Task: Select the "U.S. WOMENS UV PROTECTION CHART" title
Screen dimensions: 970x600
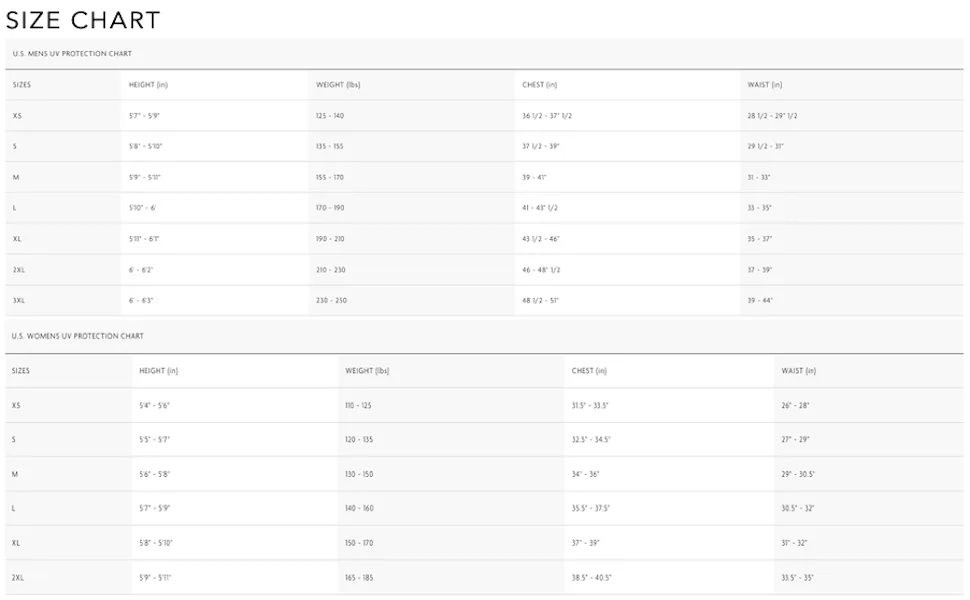Action: [77, 336]
